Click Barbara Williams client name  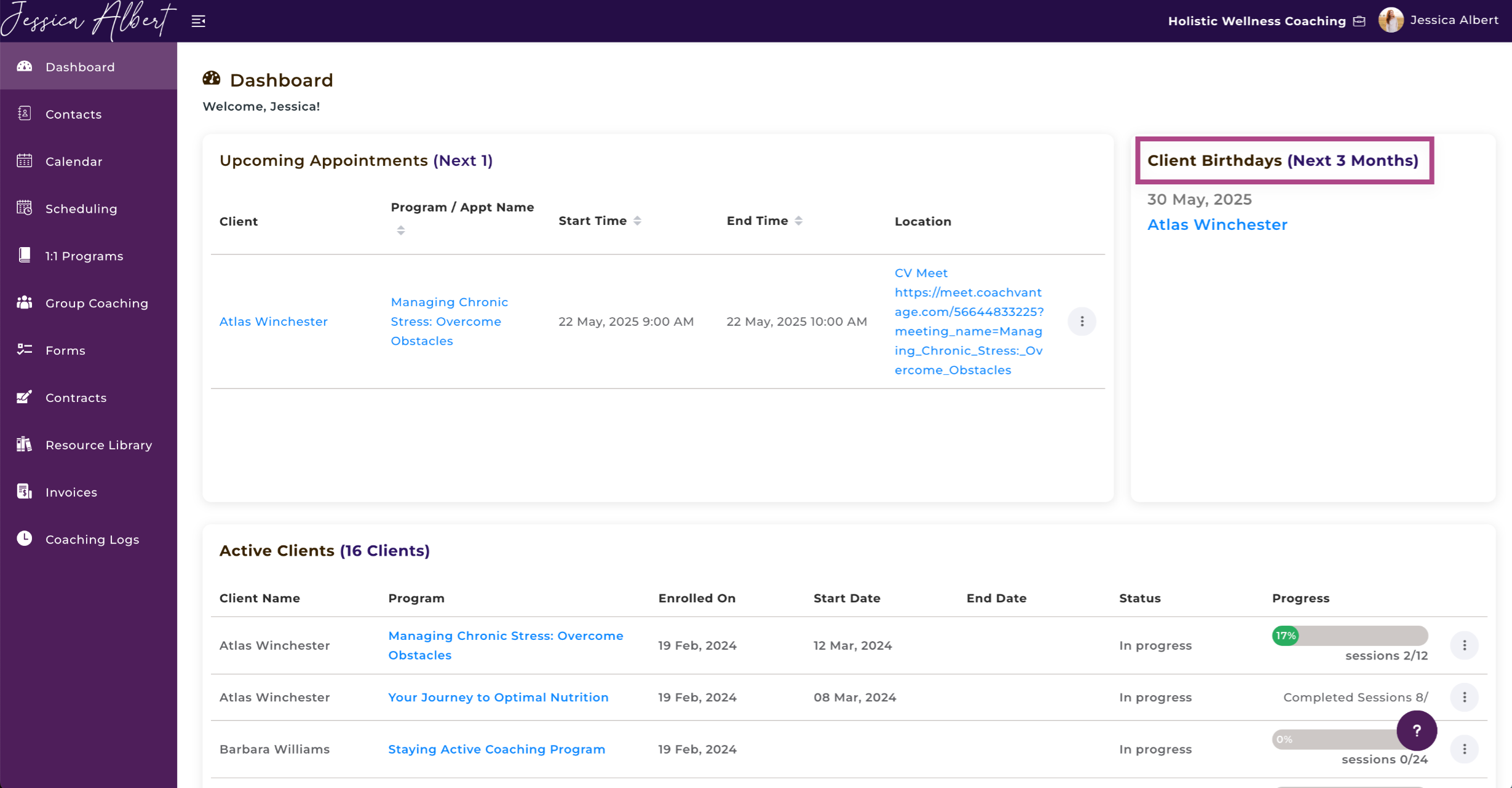click(275, 749)
